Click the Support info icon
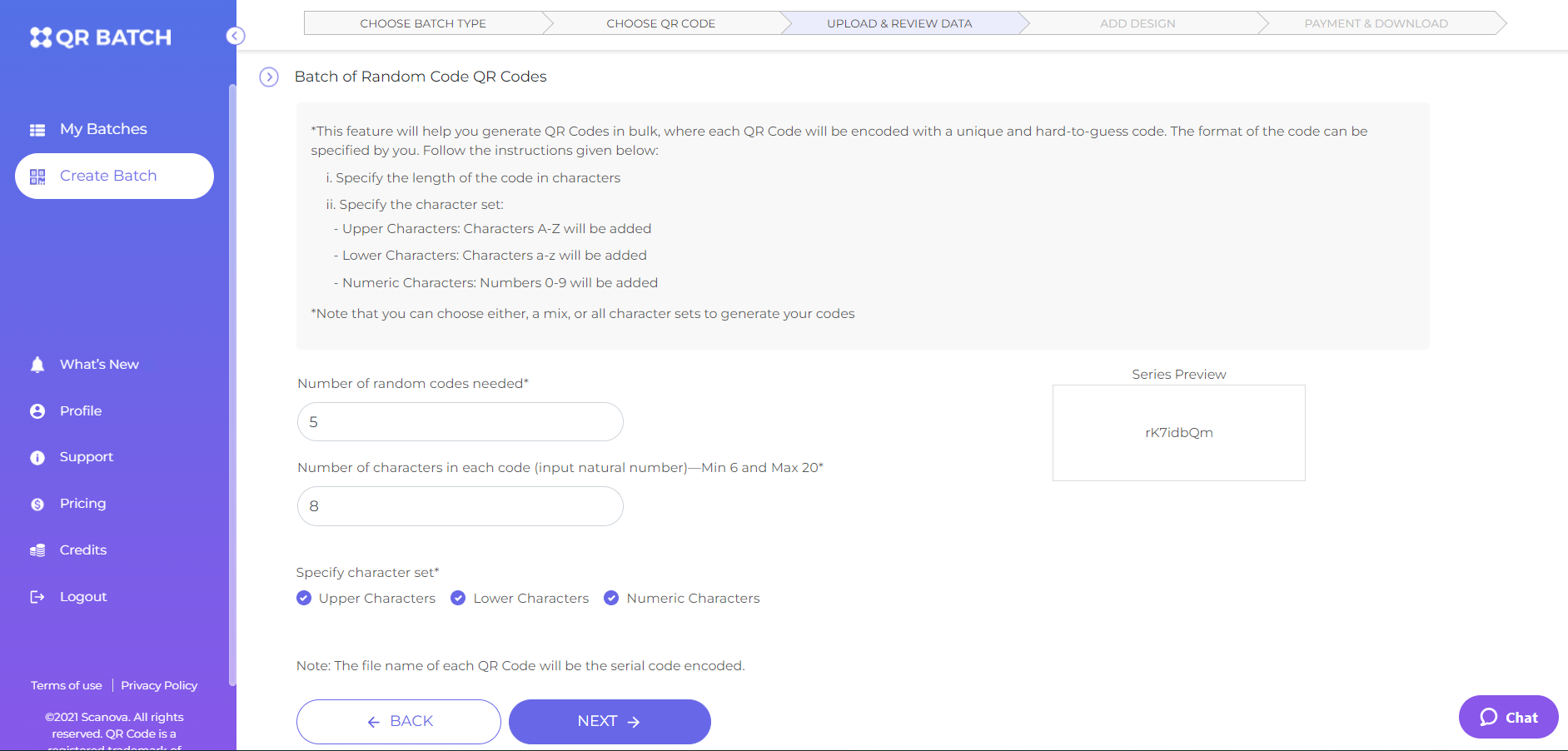 37,458
